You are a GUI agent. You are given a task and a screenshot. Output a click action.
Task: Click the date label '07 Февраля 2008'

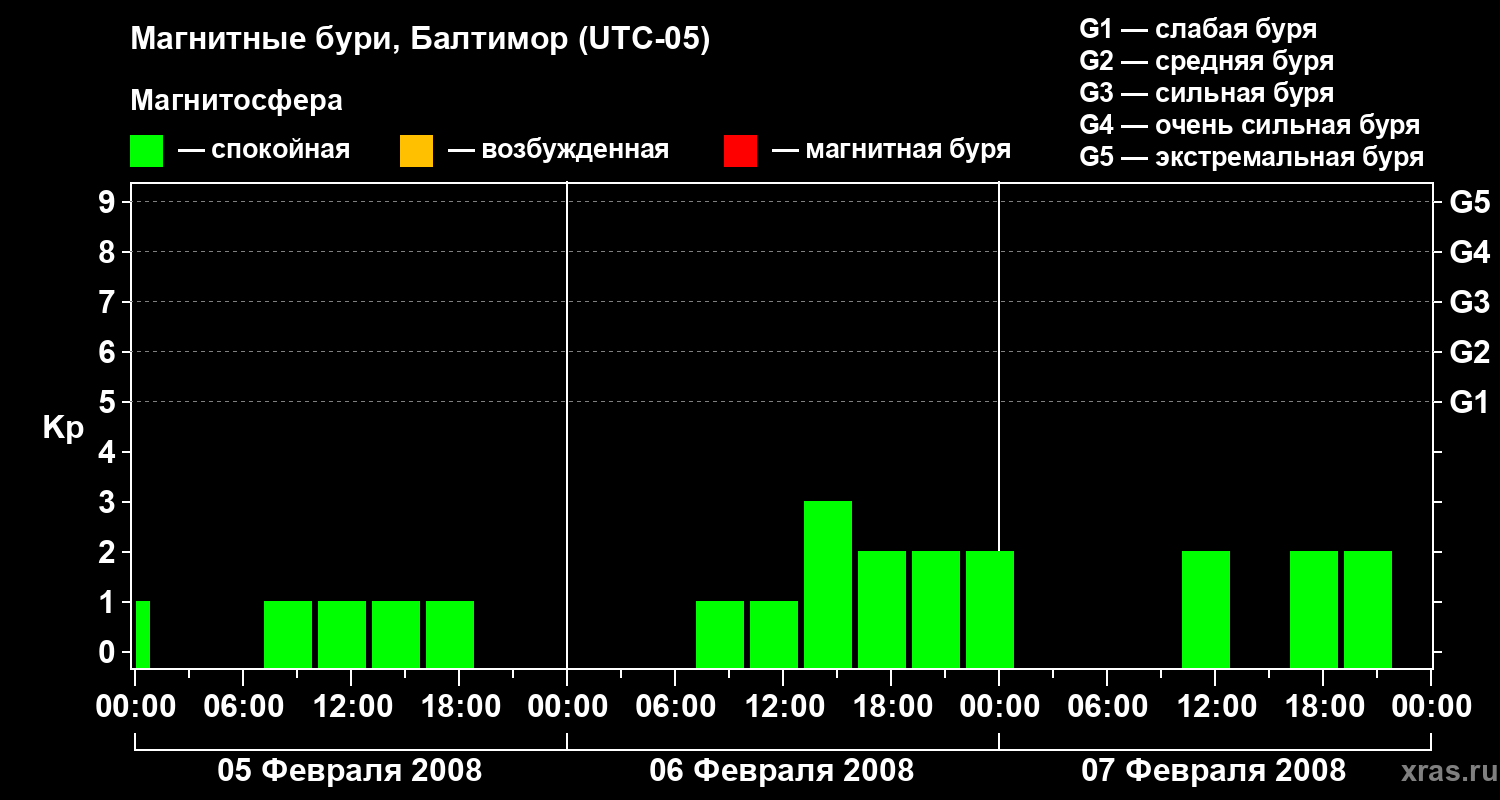tap(1214, 771)
